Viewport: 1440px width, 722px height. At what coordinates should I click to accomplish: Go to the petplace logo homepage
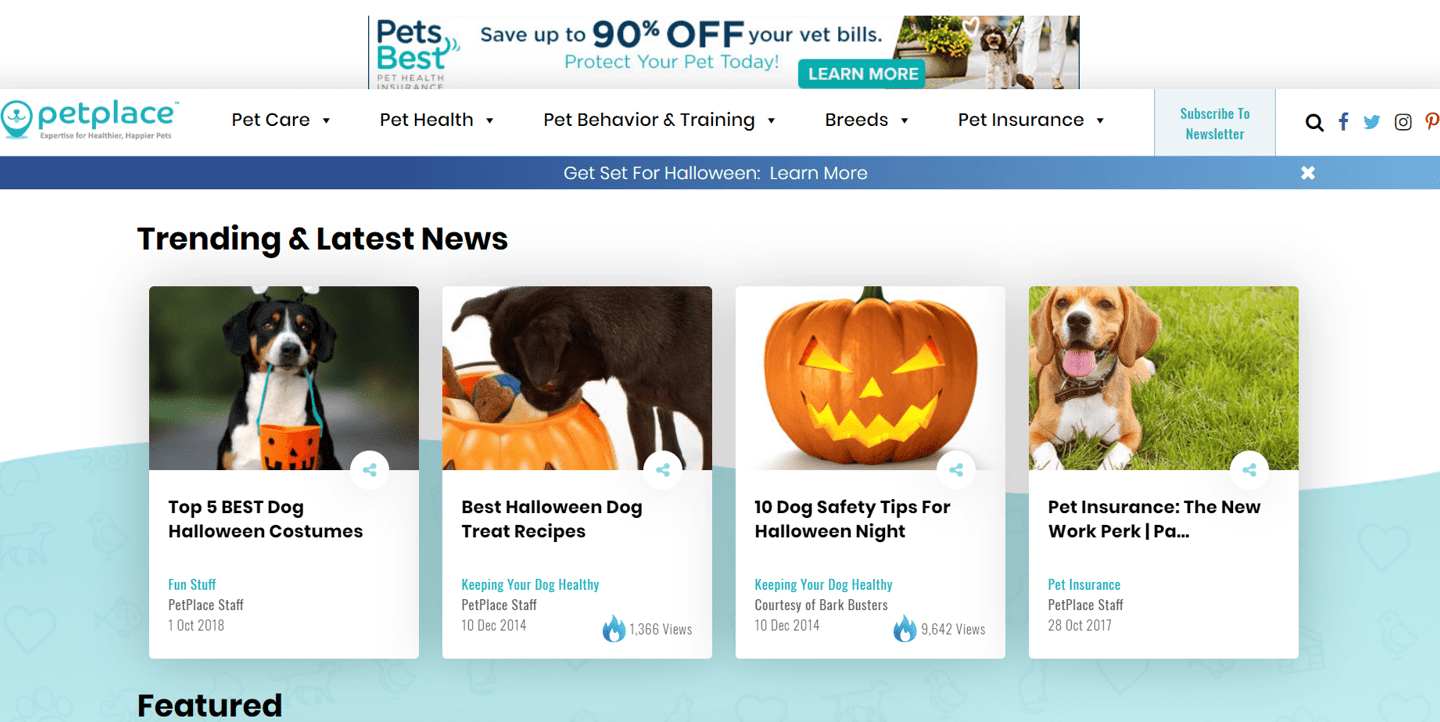coord(90,119)
